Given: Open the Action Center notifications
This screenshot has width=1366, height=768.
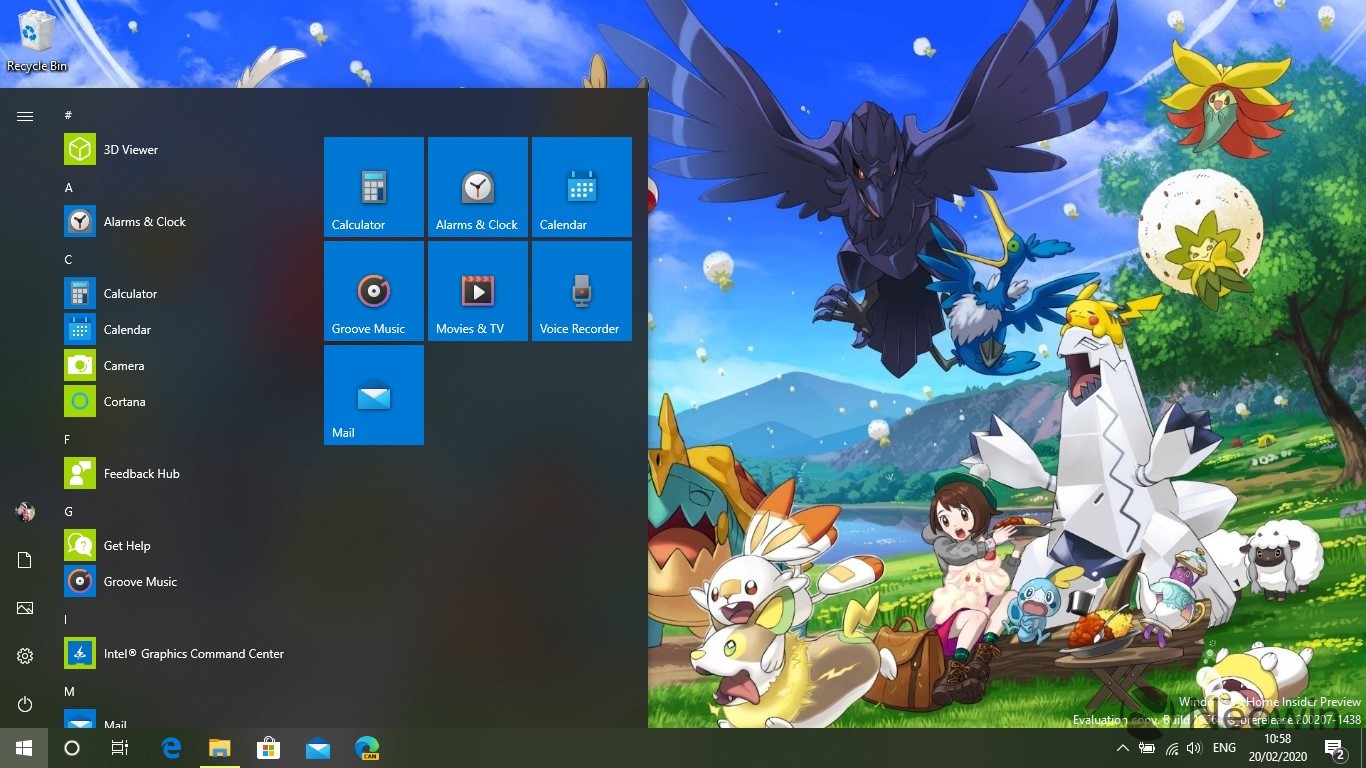Looking at the screenshot, I should (x=1335, y=748).
